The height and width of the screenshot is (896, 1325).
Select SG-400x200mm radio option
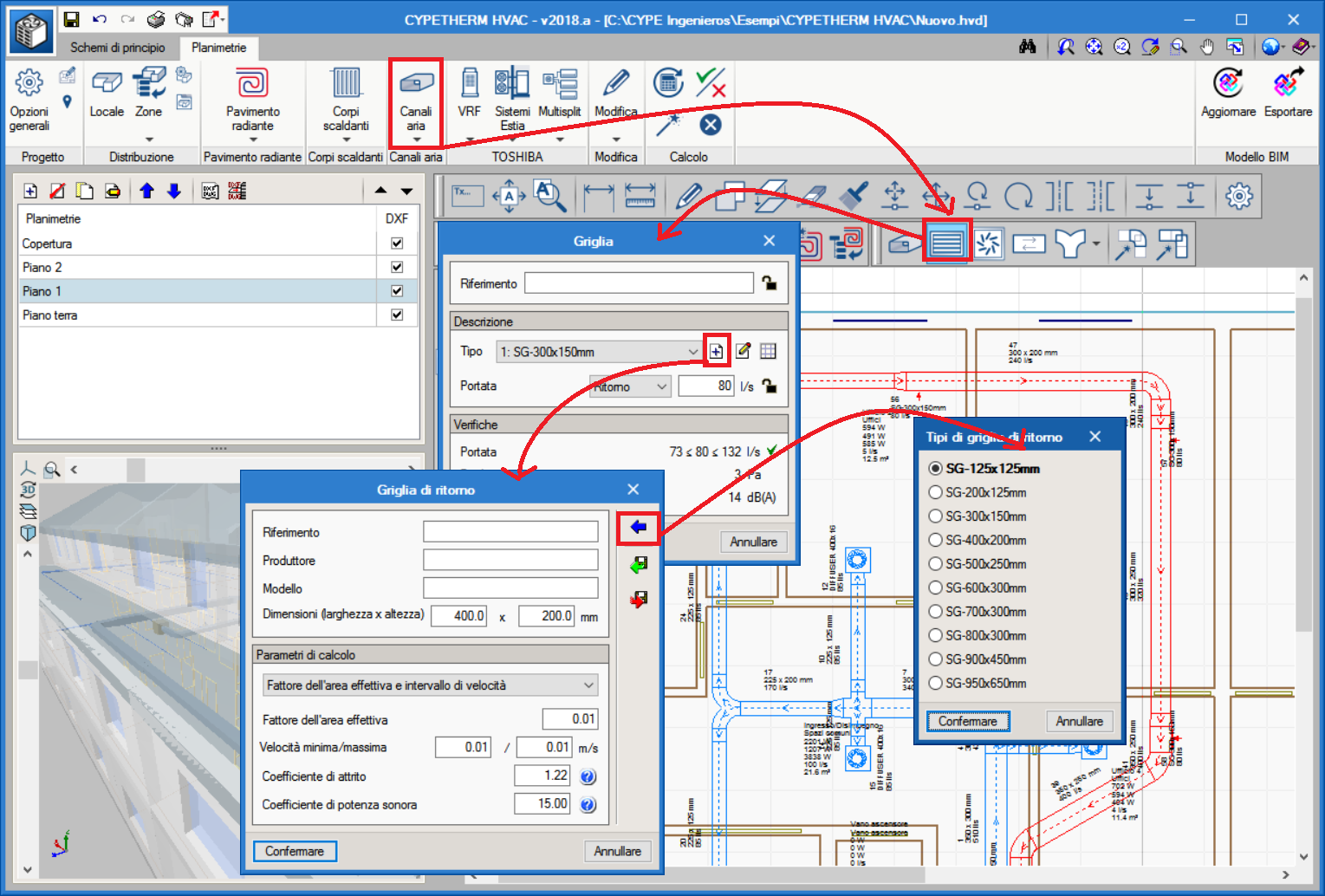coord(935,540)
